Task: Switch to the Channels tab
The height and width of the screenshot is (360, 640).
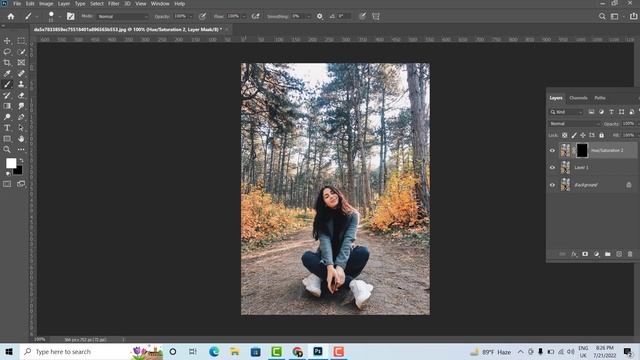Action: 578,98
